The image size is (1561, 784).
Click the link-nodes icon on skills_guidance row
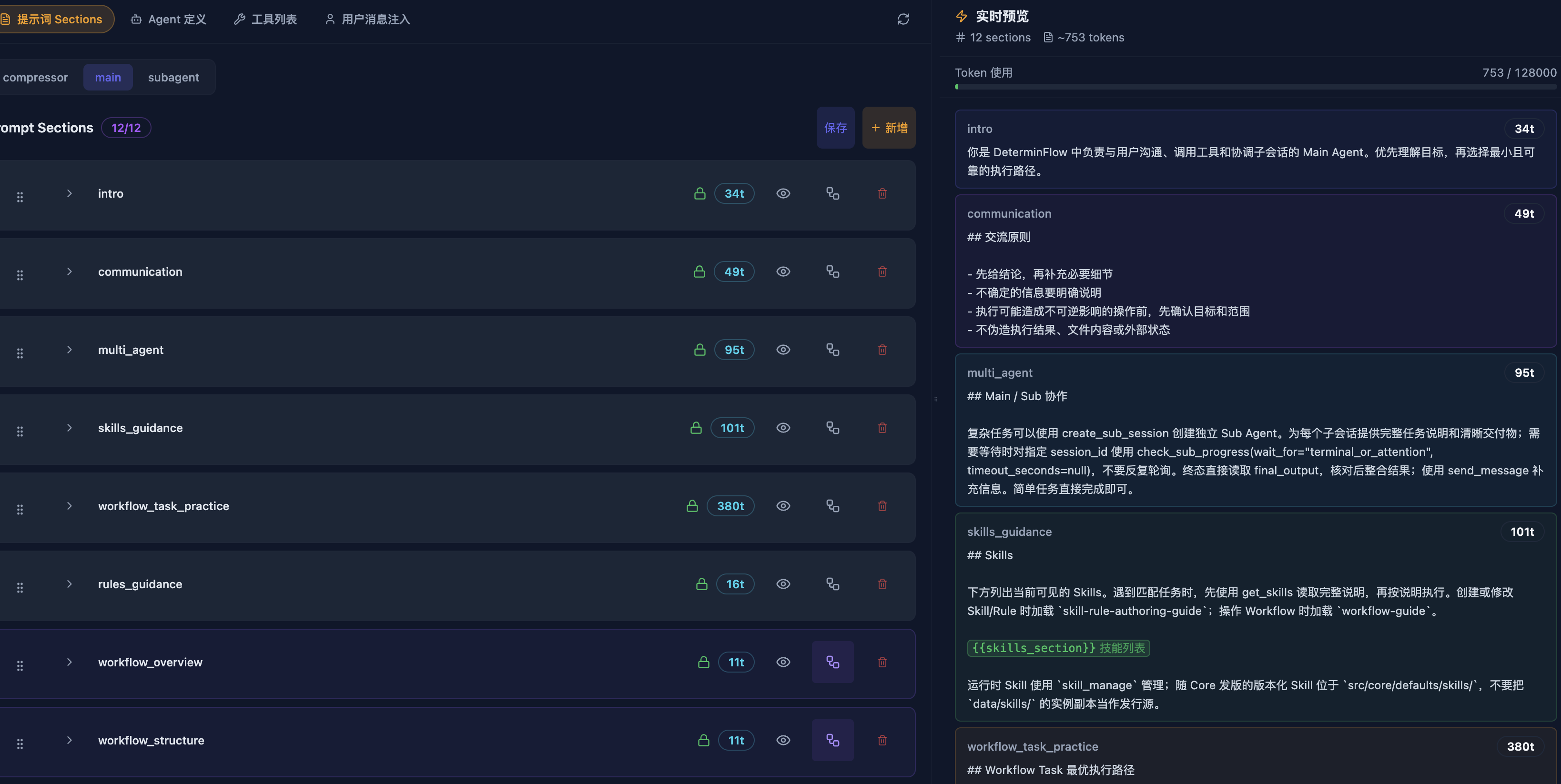832,428
